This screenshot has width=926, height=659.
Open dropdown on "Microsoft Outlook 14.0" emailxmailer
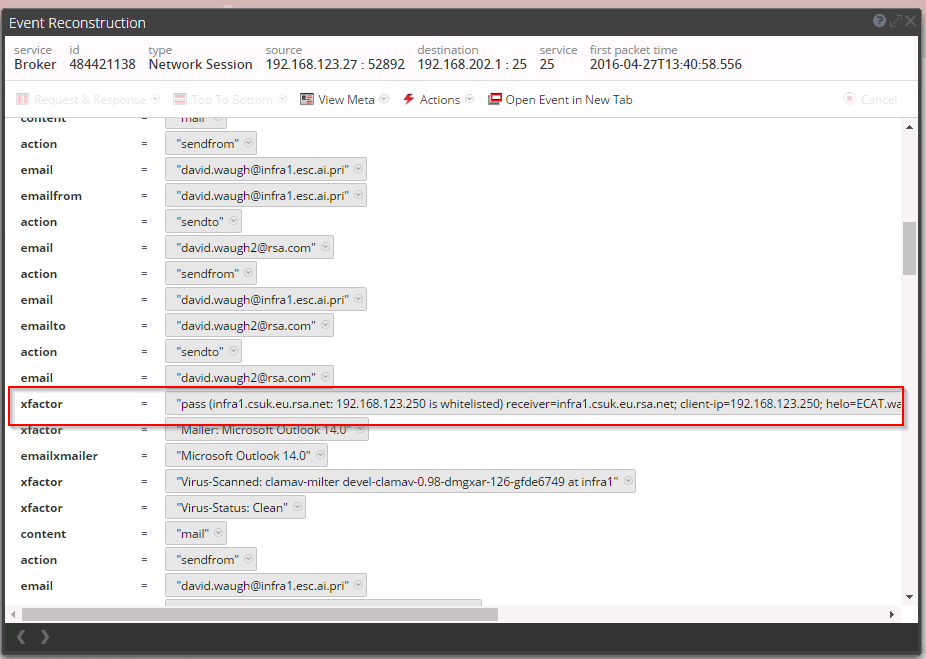(x=318, y=456)
